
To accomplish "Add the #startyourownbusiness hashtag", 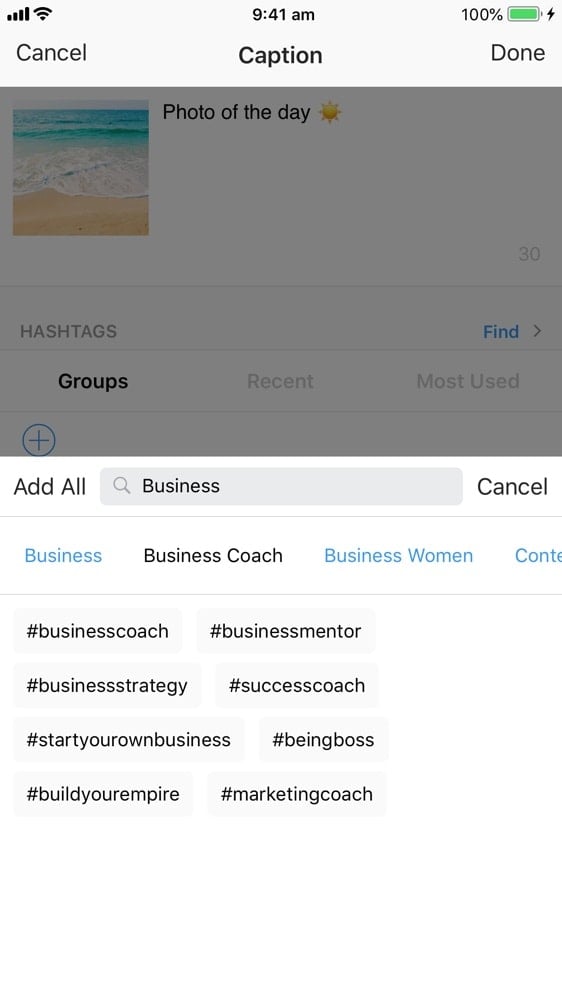I will 129,740.
